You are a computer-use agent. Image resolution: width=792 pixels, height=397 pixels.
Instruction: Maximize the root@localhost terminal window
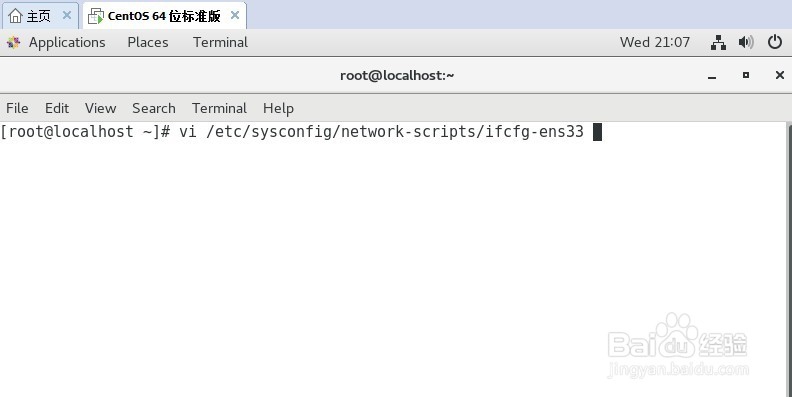pos(746,75)
